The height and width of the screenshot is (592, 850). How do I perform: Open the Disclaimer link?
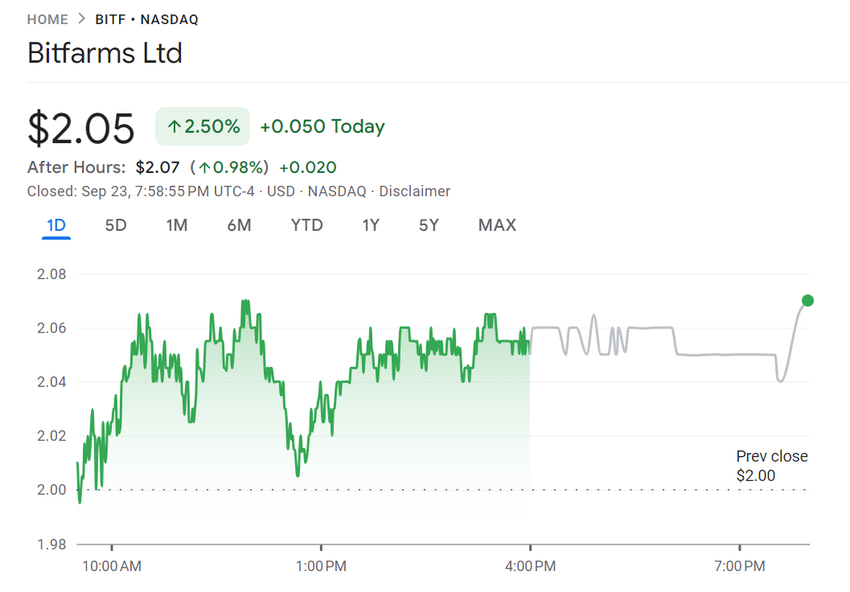(x=415, y=191)
